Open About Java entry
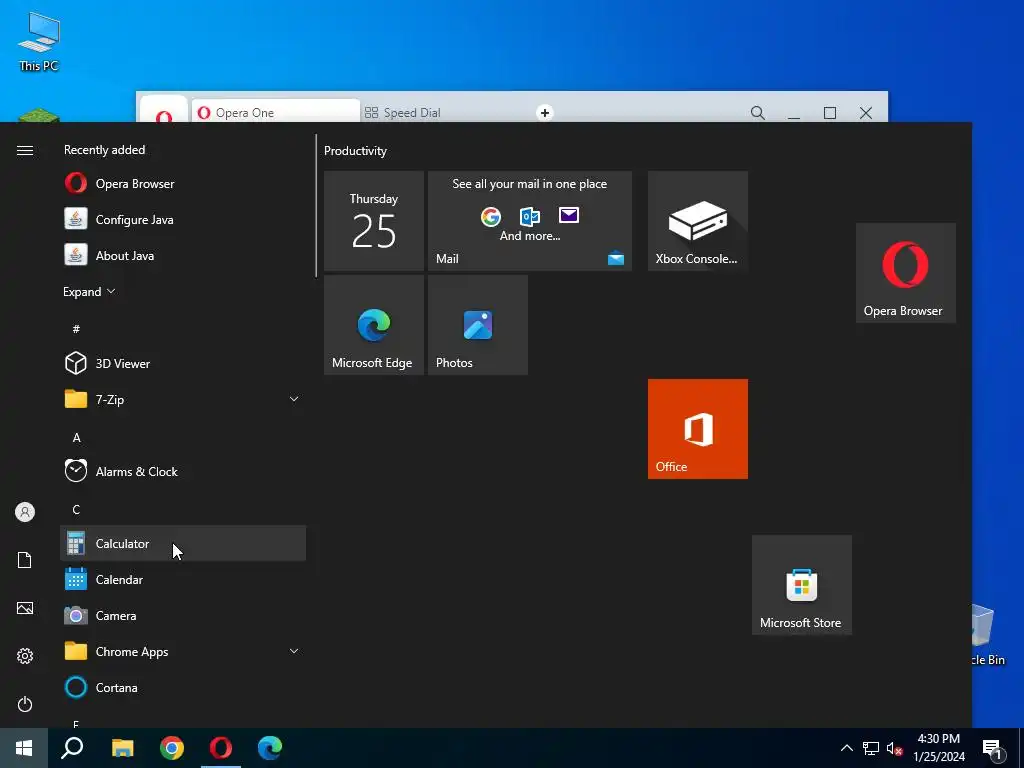 (x=183, y=255)
